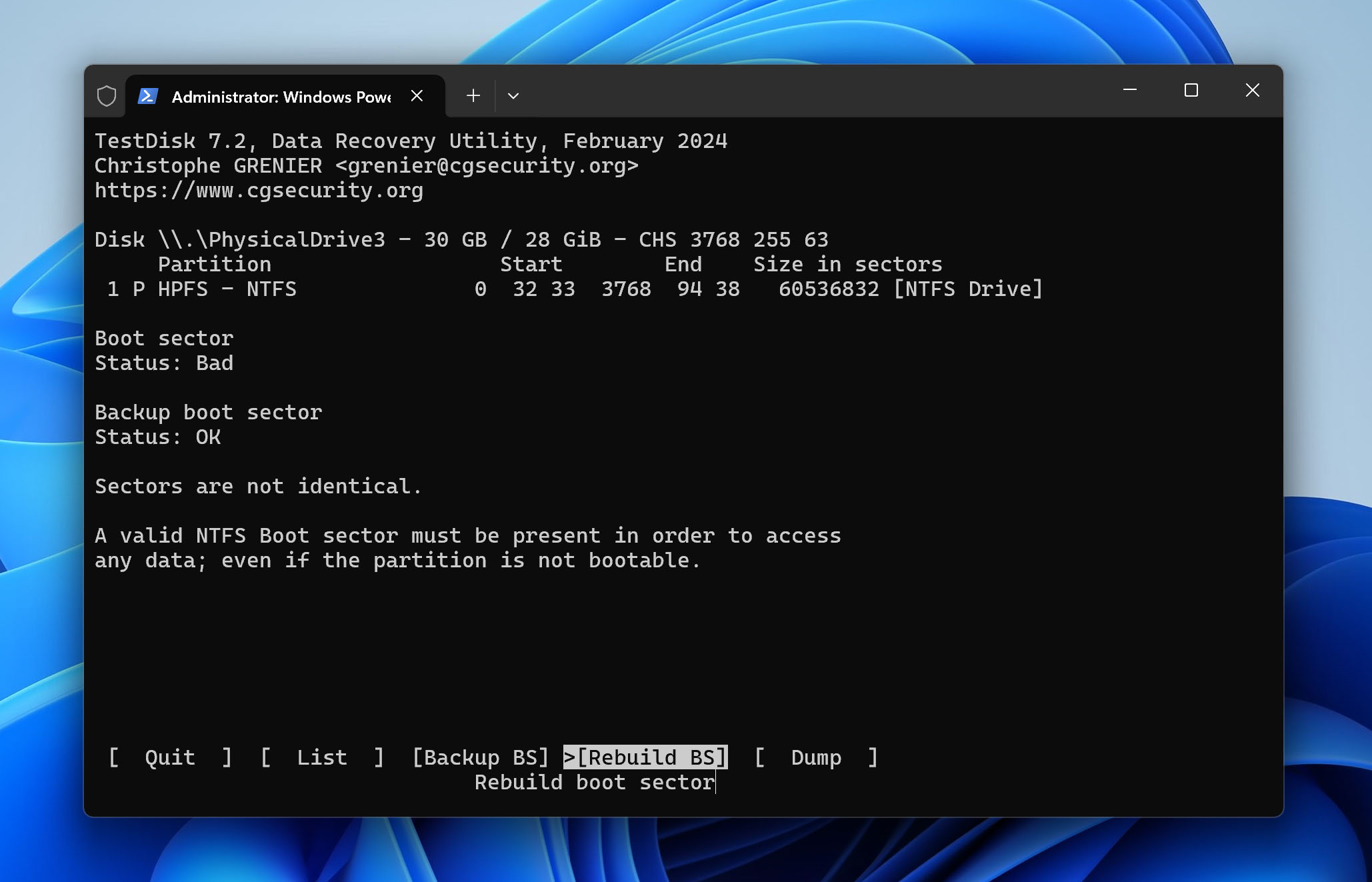Viewport: 1372px width, 882px height.
Task: Click the "TestDisk 7.2" header line
Action: [x=411, y=141]
